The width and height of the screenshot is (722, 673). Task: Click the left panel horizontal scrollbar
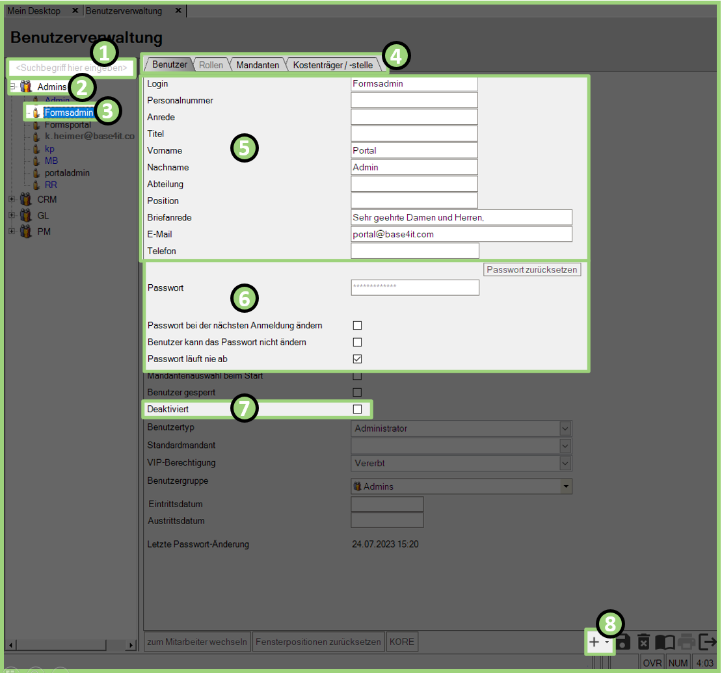[x=70, y=642]
